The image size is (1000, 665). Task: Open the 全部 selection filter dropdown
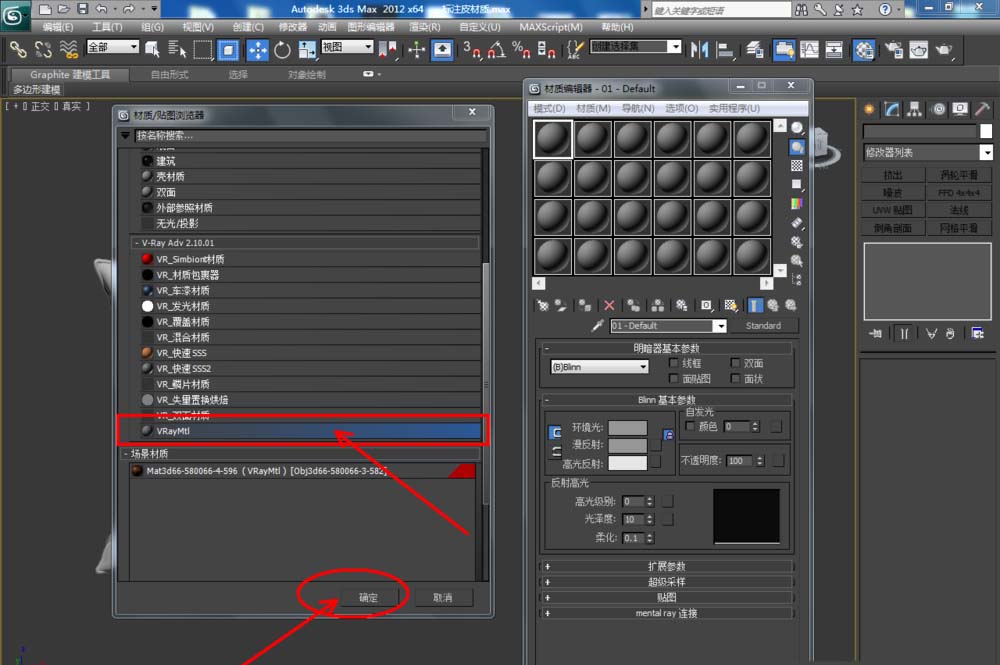point(112,47)
